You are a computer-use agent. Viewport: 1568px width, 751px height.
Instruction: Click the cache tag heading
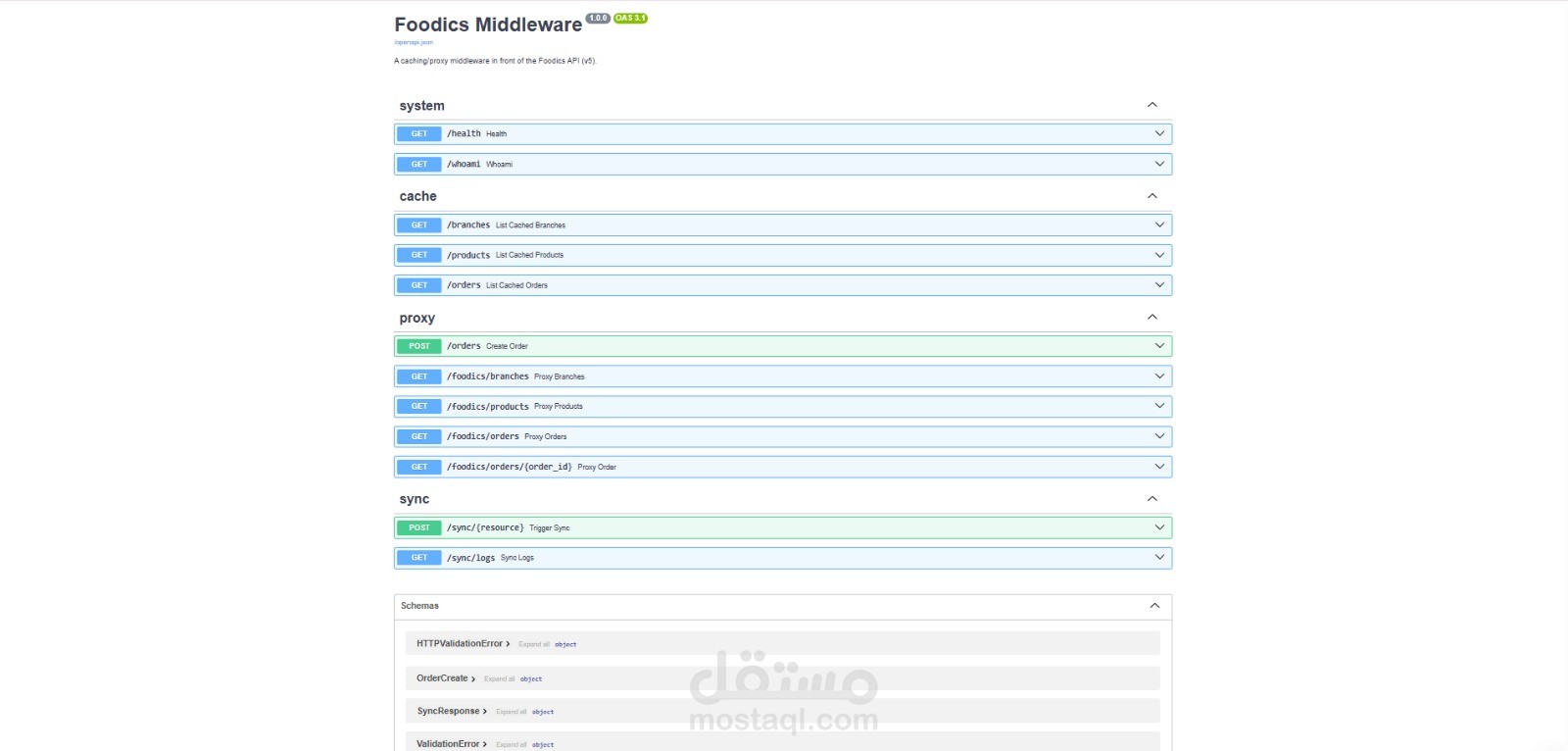point(417,196)
